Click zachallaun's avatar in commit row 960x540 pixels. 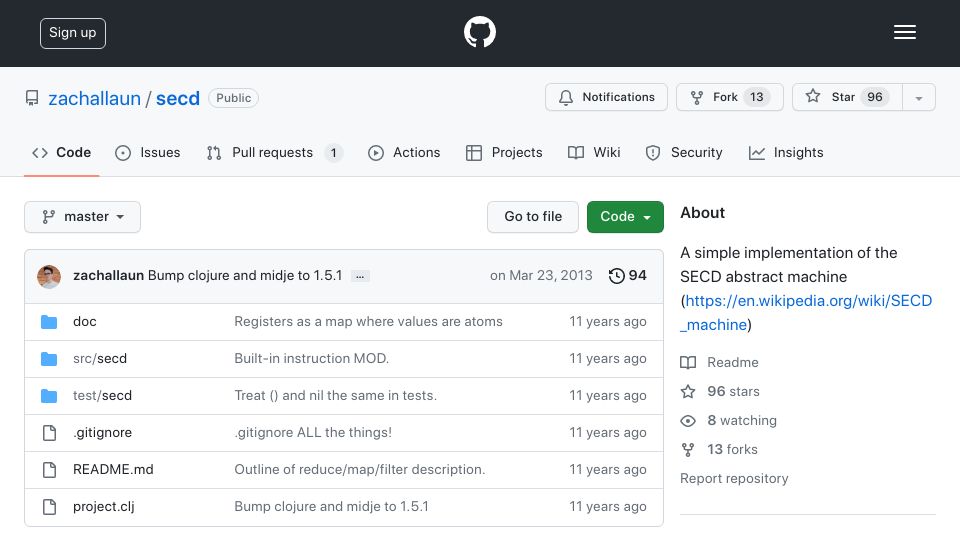pyautogui.click(x=49, y=277)
